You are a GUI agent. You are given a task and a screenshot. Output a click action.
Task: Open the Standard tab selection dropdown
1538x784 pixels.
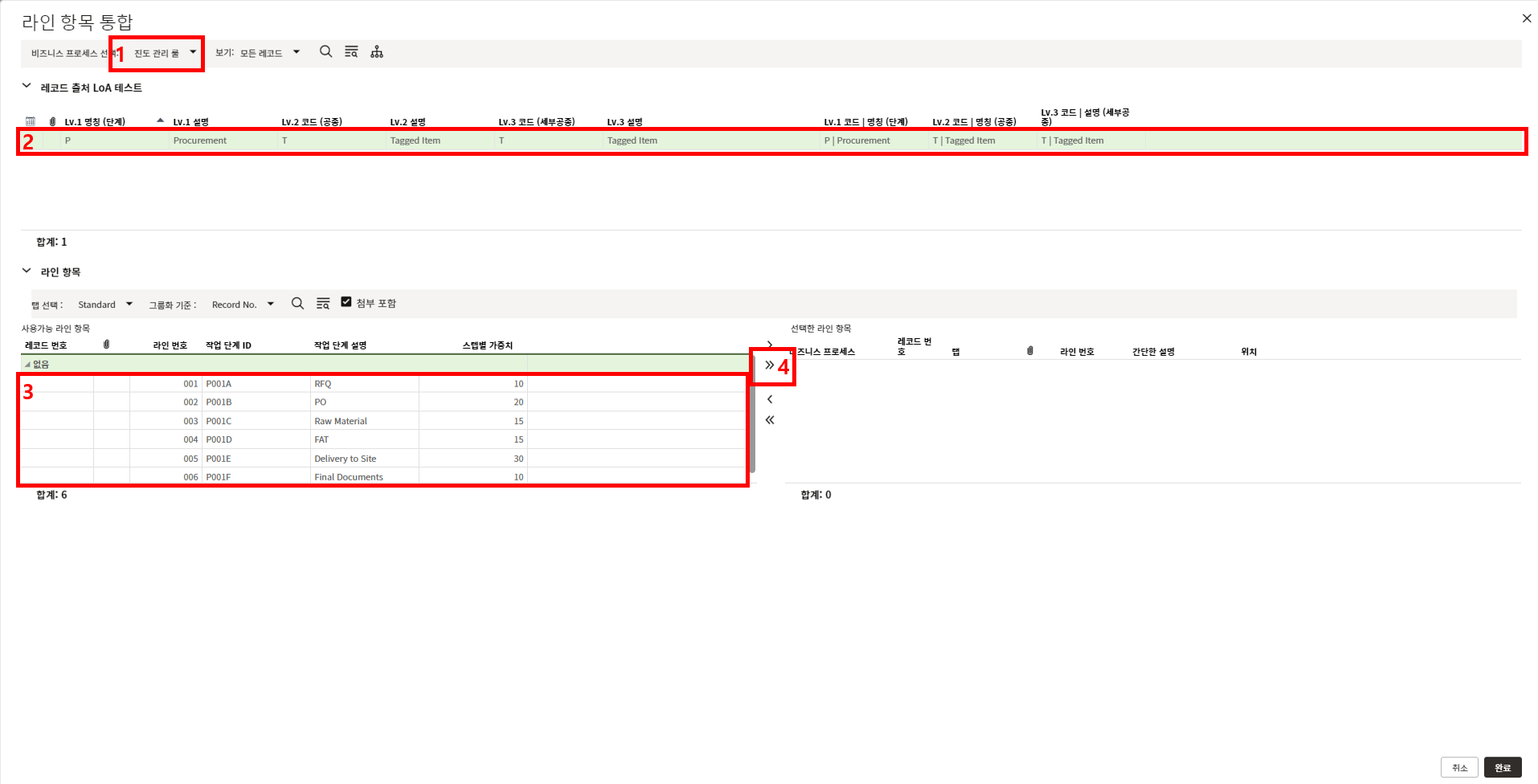pyautogui.click(x=104, y=304)
